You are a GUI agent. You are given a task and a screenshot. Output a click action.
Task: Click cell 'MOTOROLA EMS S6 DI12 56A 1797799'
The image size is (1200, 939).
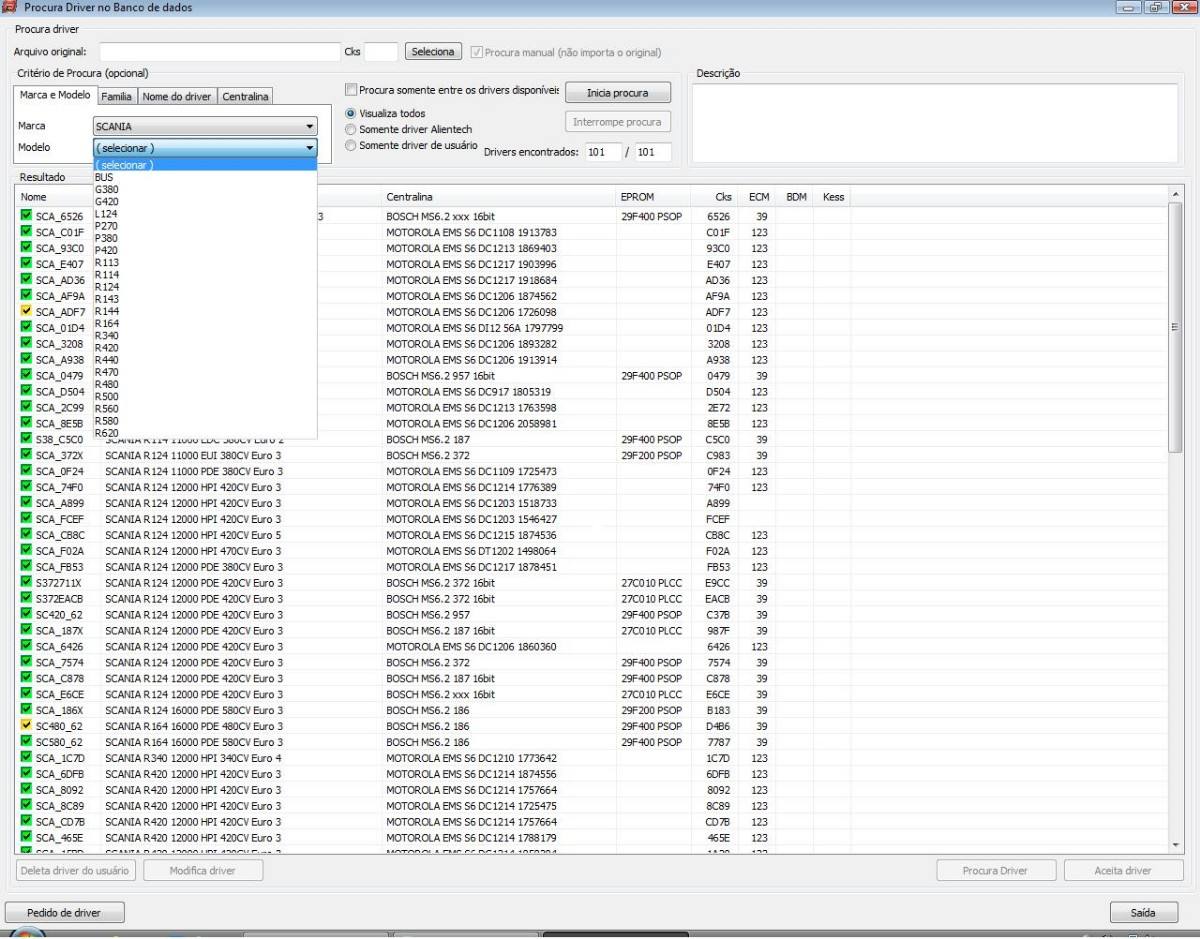[475, 328]
